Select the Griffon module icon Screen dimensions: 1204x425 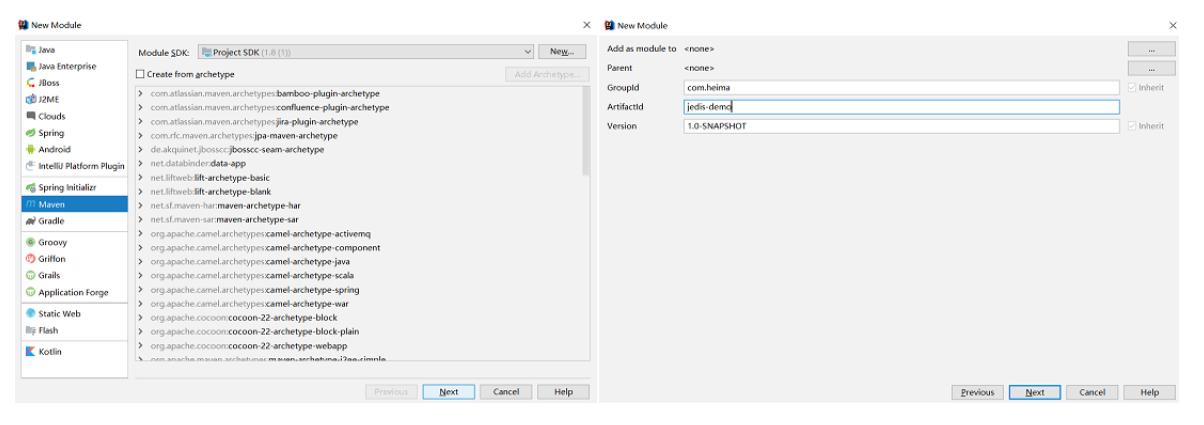click(x=31, y=259)
